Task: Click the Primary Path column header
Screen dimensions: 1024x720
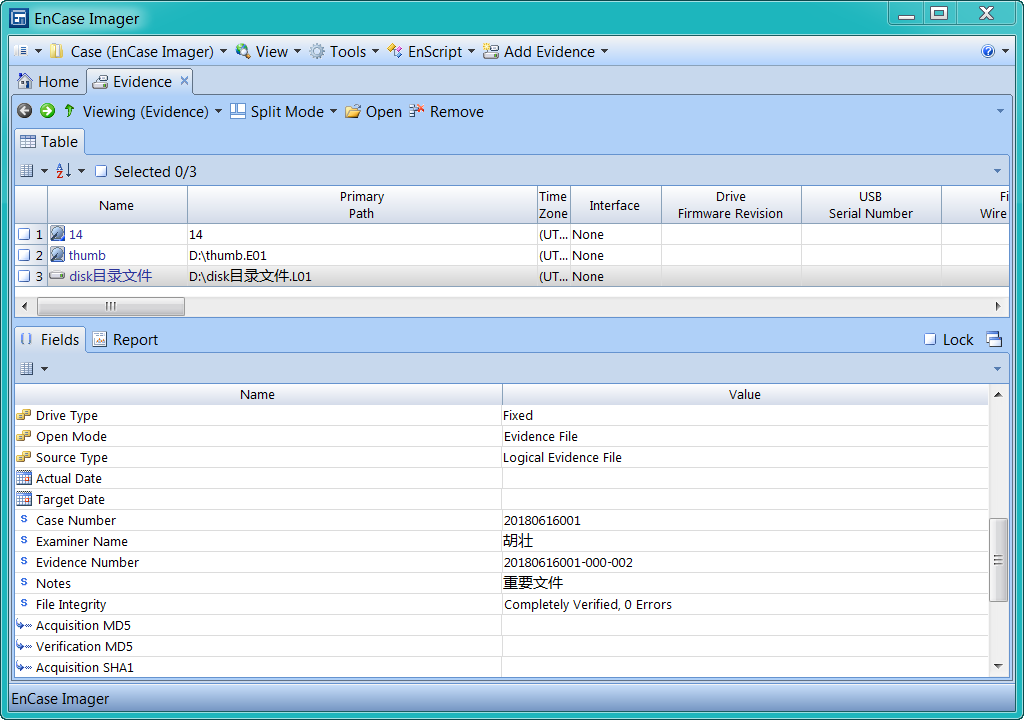Action: coord(361,205)
